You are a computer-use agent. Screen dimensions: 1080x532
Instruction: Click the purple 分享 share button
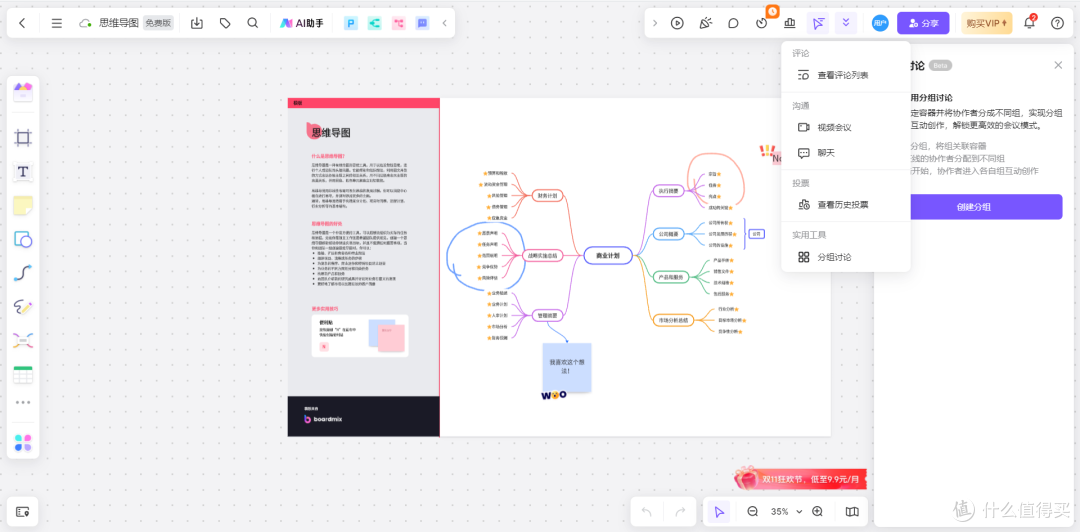pyautogui.click(x=923, y=23)
